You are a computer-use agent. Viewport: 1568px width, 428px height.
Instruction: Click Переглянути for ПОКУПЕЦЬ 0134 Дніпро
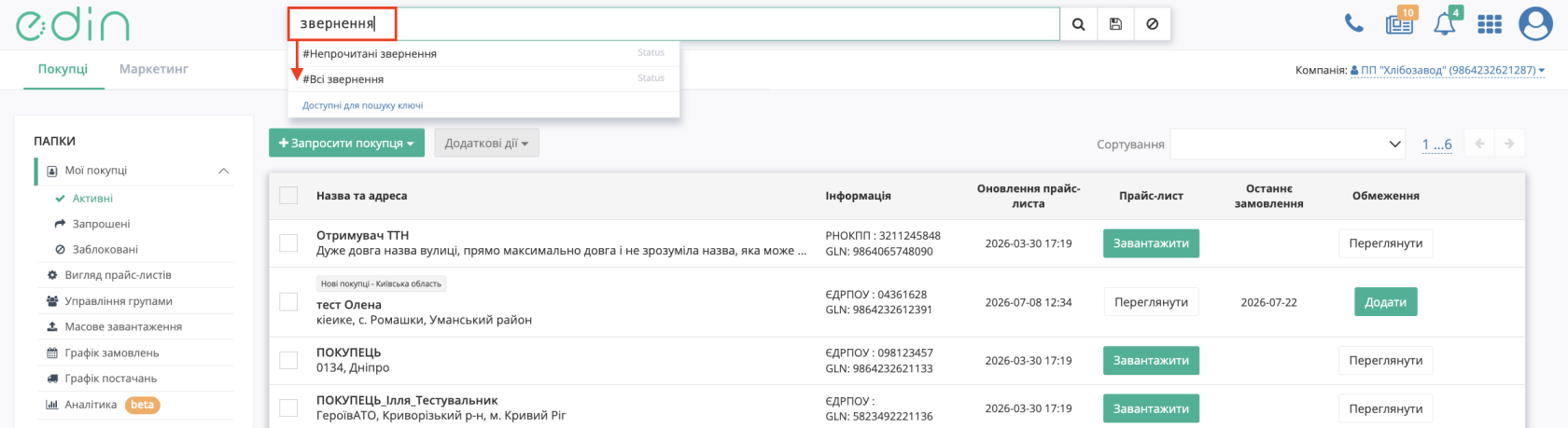(x=1386, y=360)
